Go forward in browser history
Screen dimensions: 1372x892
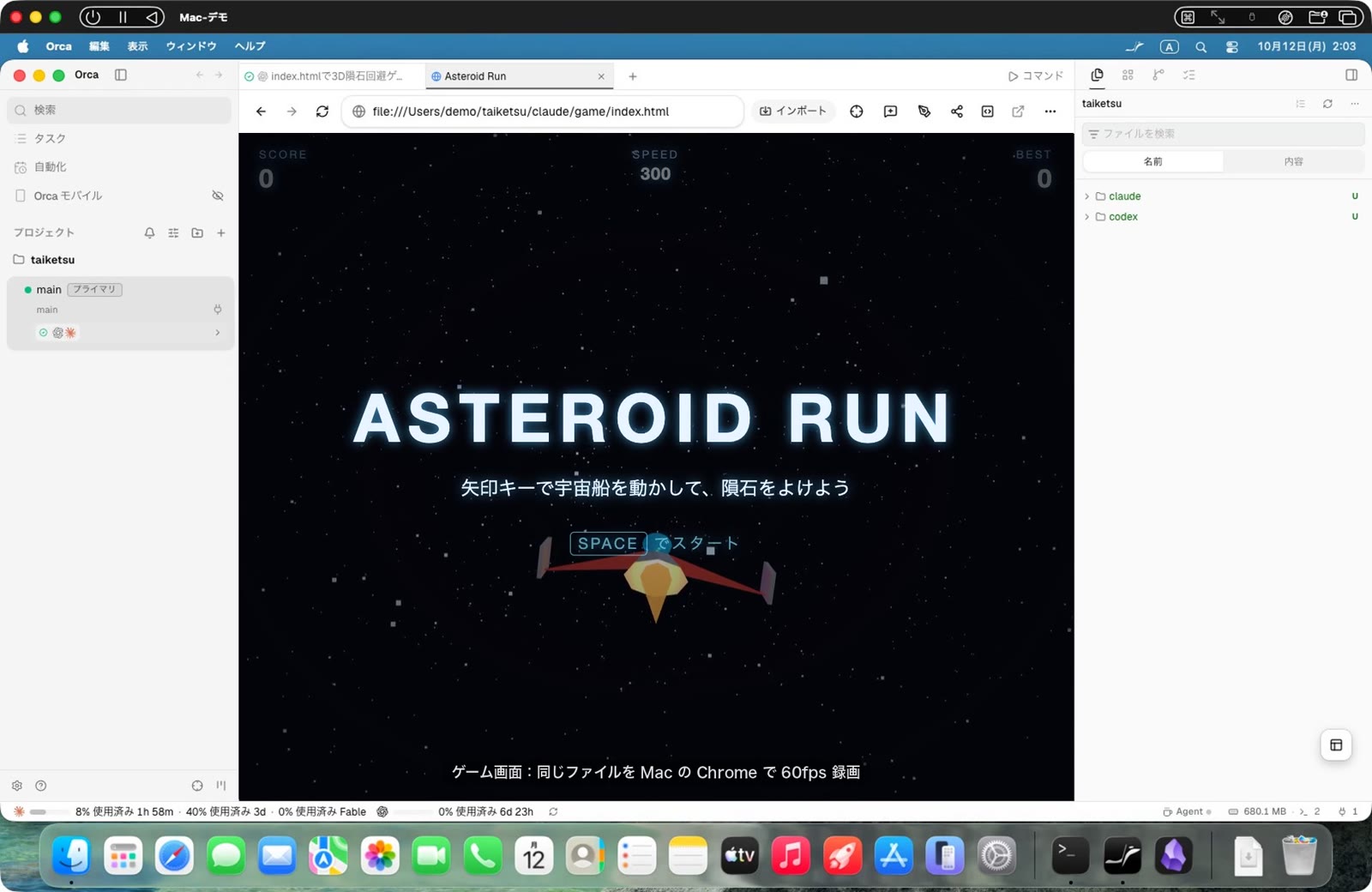(x=292, y=111)
